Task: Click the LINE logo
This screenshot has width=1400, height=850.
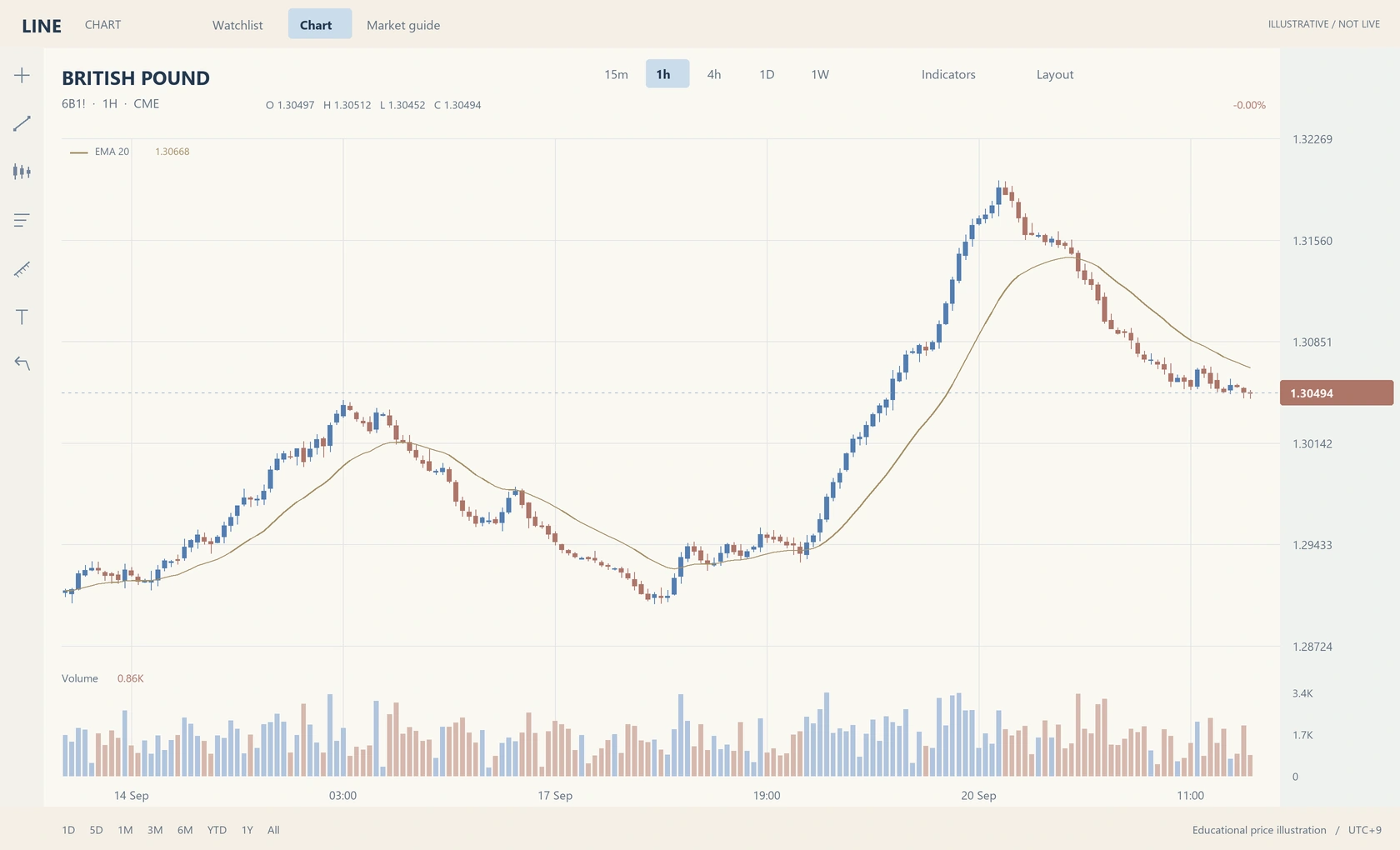Action: pyautogui.click(x=42, y=26)
